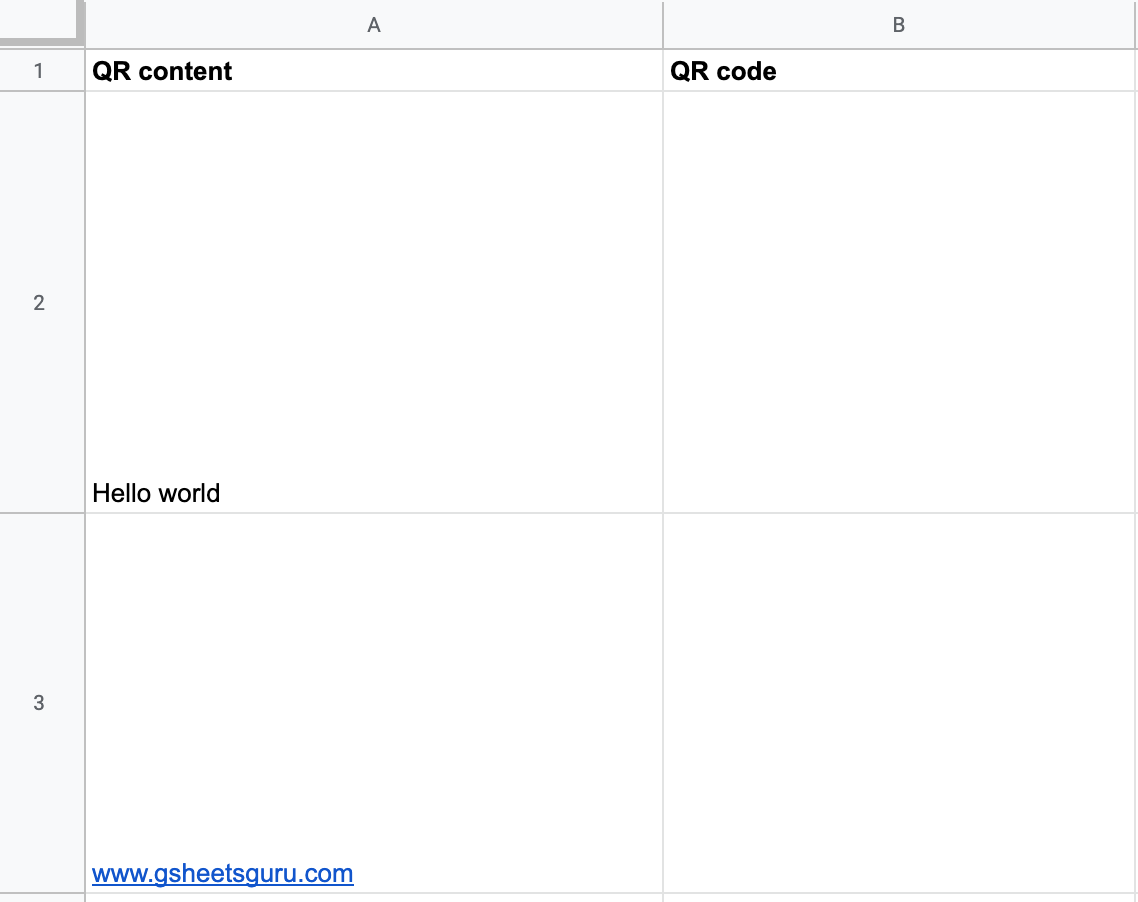Open the www.gsheetsguru.com link
Screen dimensions: 1138x902
click(x=223, y=874)
